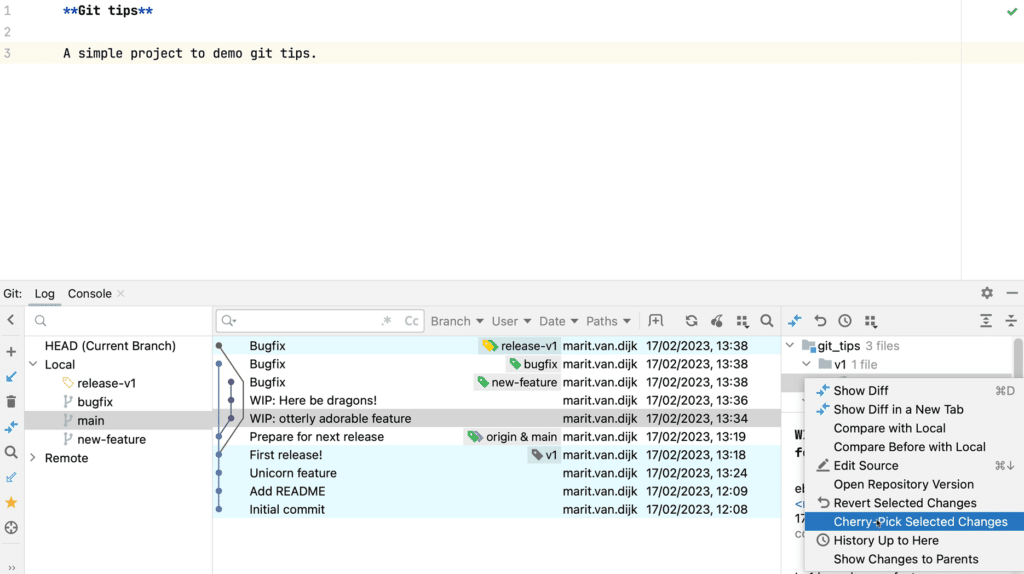Viewport: 1024px width, 574px height.
Task: Click Show Diff icon in branches sidebar
Action: [11, 427]
